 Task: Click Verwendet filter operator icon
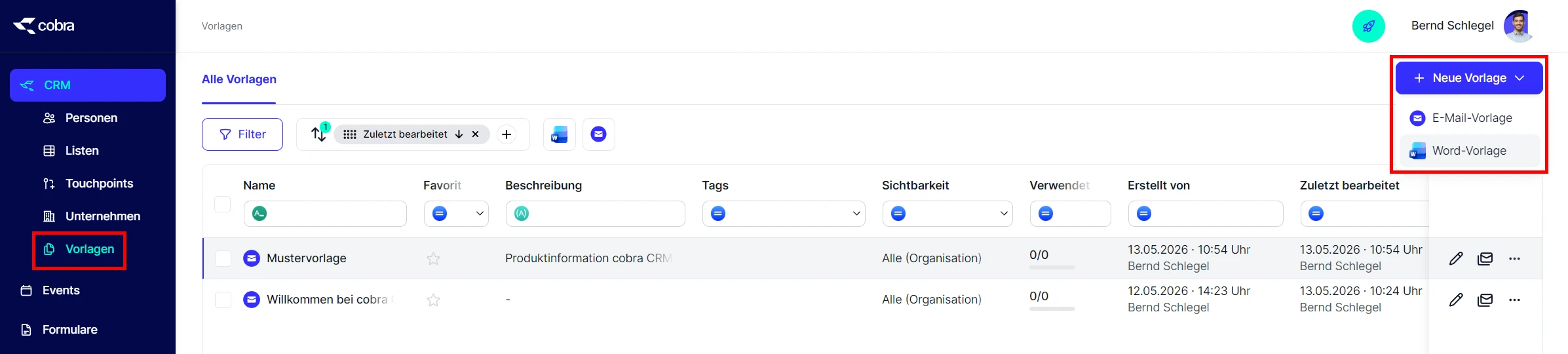pyautogui.click(x=1046, y=214)
